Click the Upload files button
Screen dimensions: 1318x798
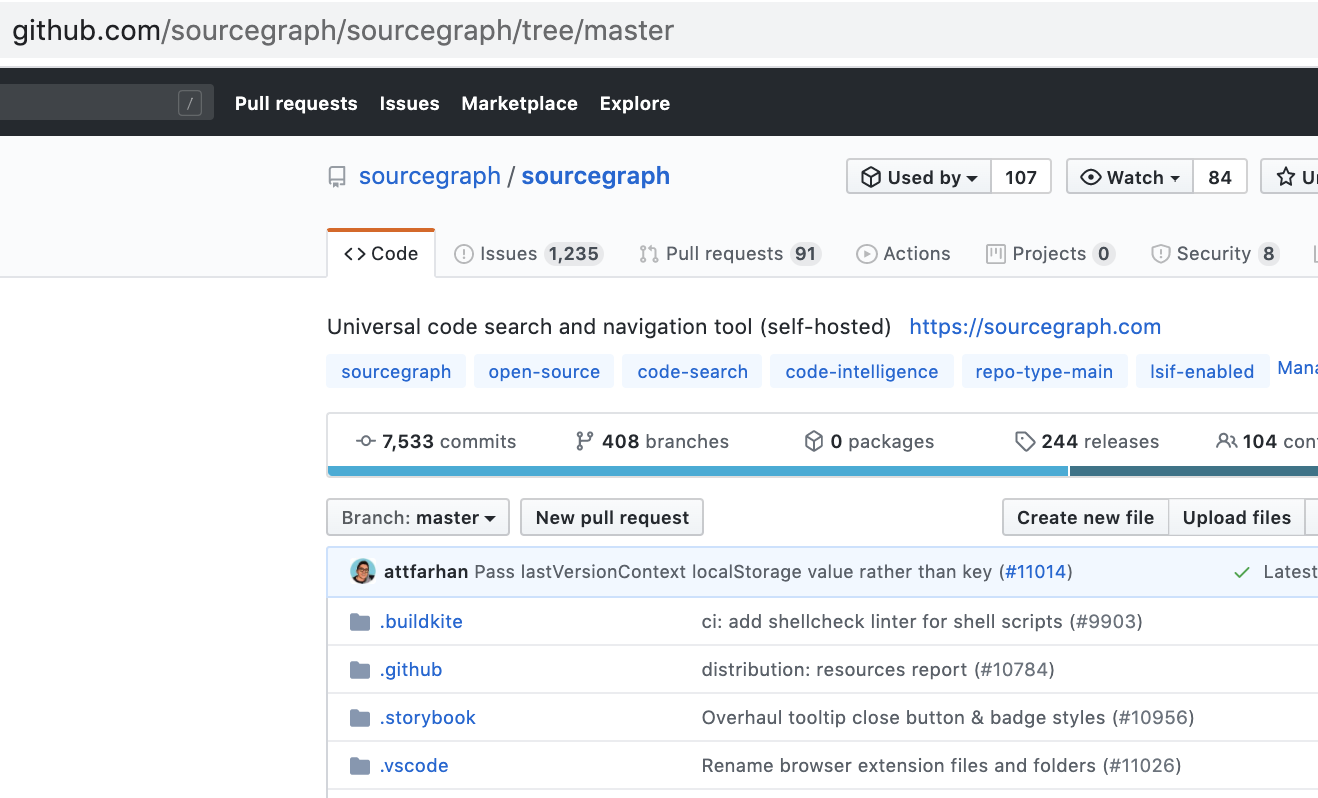pos(1237,517)
